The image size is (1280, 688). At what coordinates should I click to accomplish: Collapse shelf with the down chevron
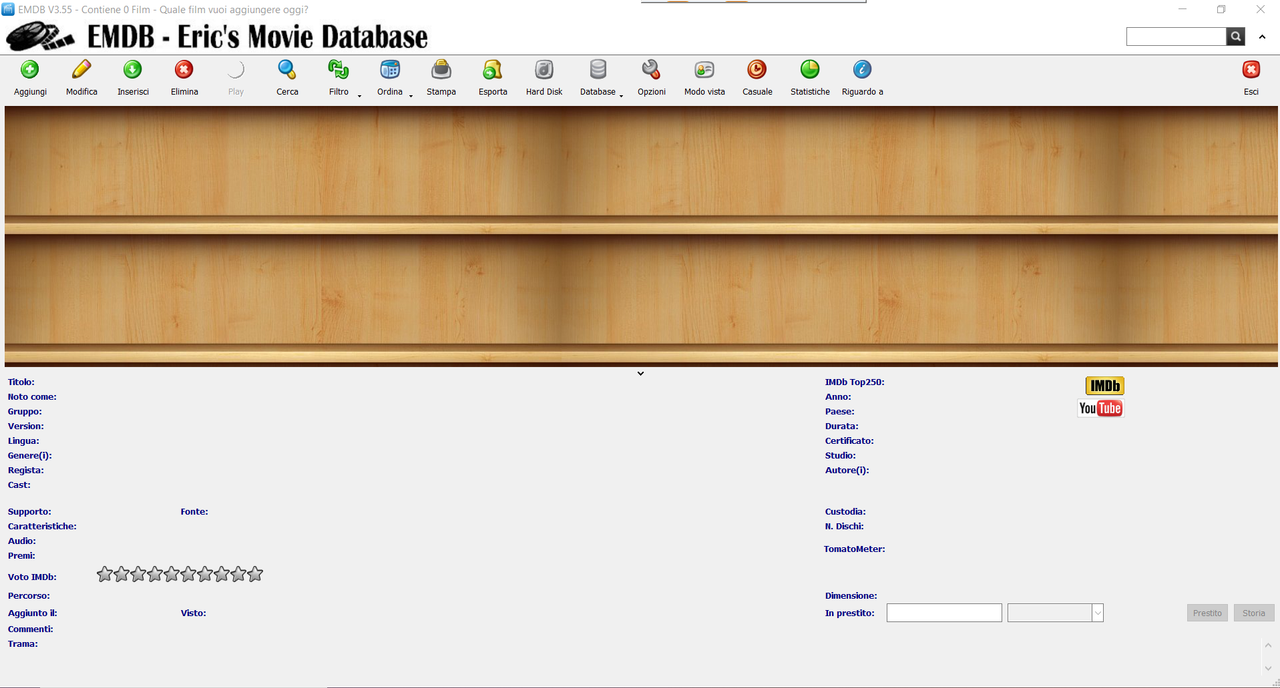pos(641,374)
